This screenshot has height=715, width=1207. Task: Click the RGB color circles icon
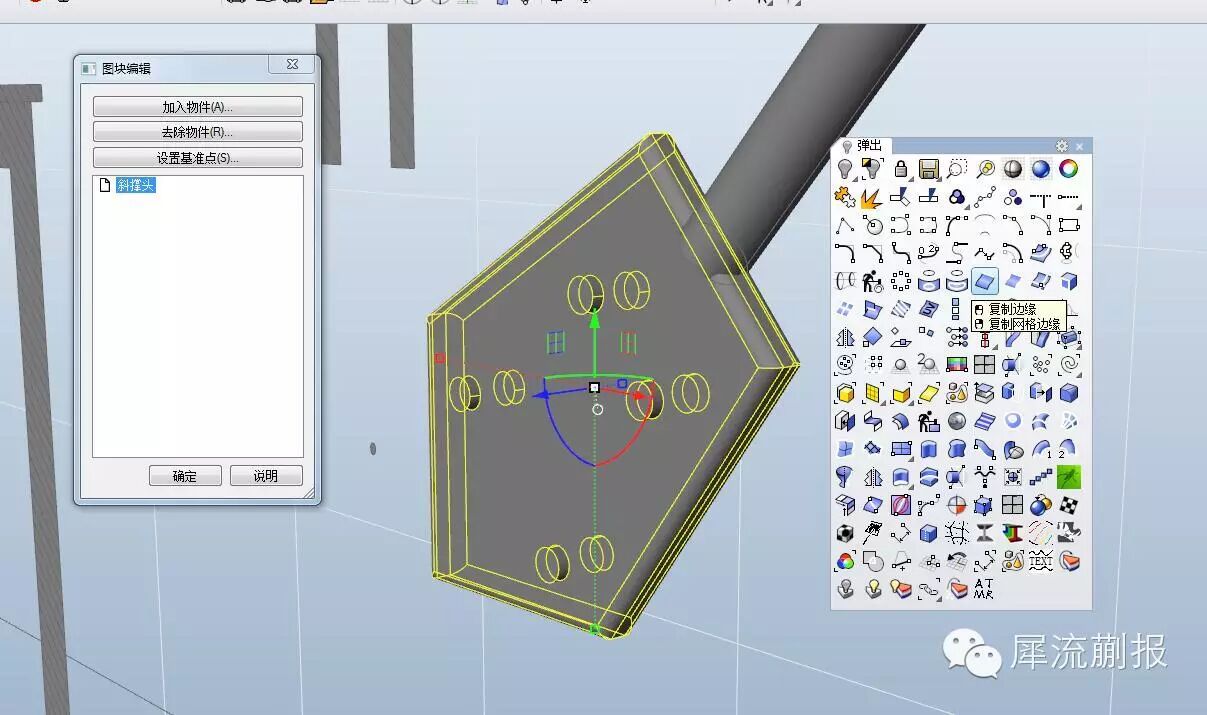point(844,560)
